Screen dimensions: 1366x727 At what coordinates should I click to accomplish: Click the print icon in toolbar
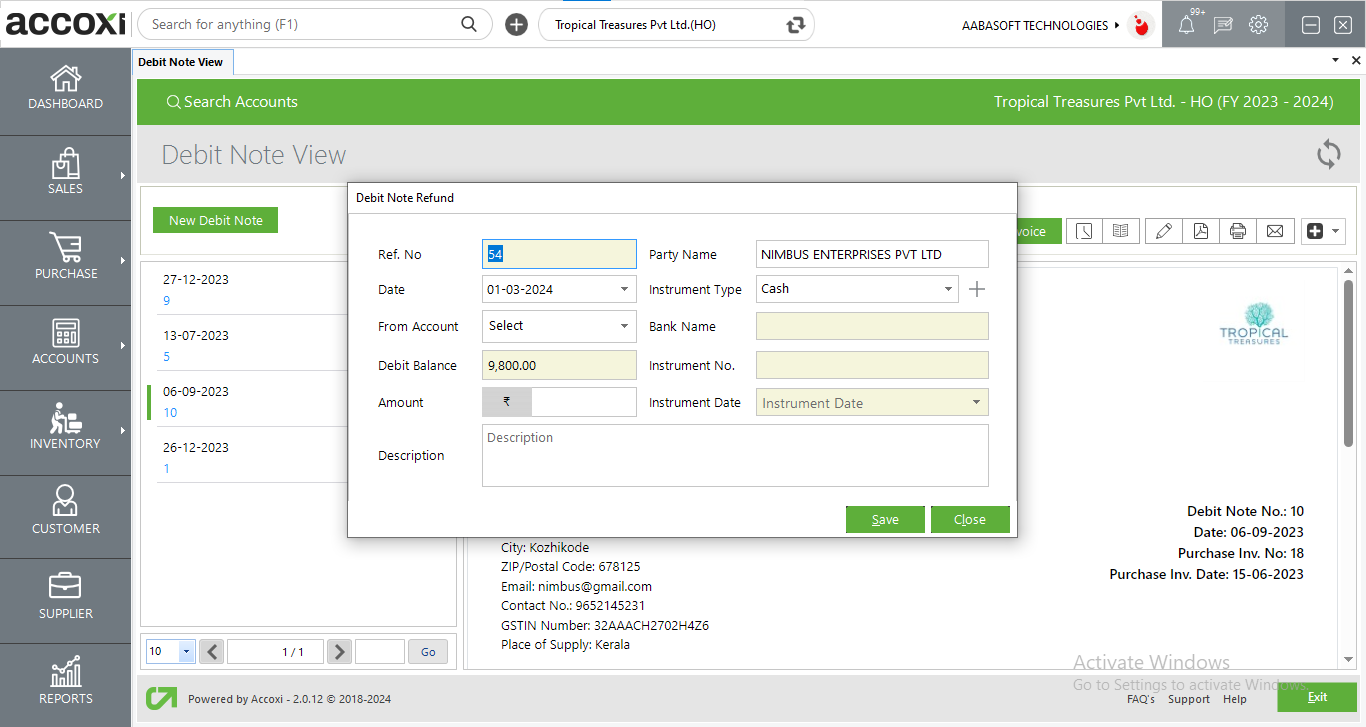tap(1237, 231)
